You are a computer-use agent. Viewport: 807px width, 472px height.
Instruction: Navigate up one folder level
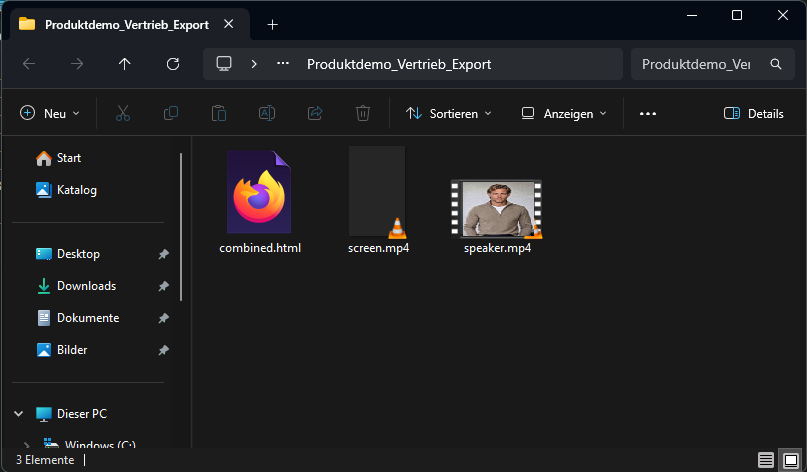[125, 64]
